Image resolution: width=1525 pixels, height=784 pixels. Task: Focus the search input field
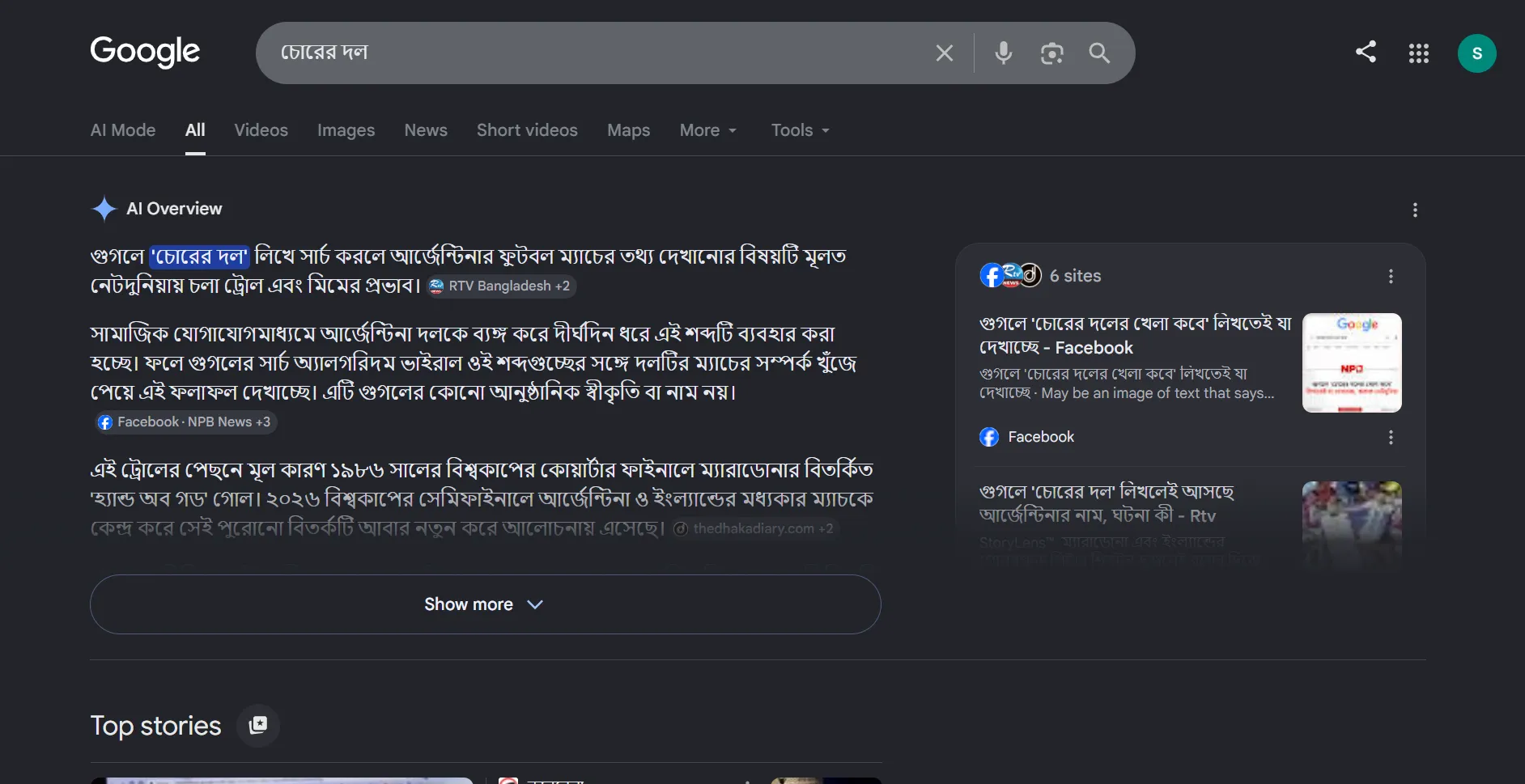(x=599, y=53)
